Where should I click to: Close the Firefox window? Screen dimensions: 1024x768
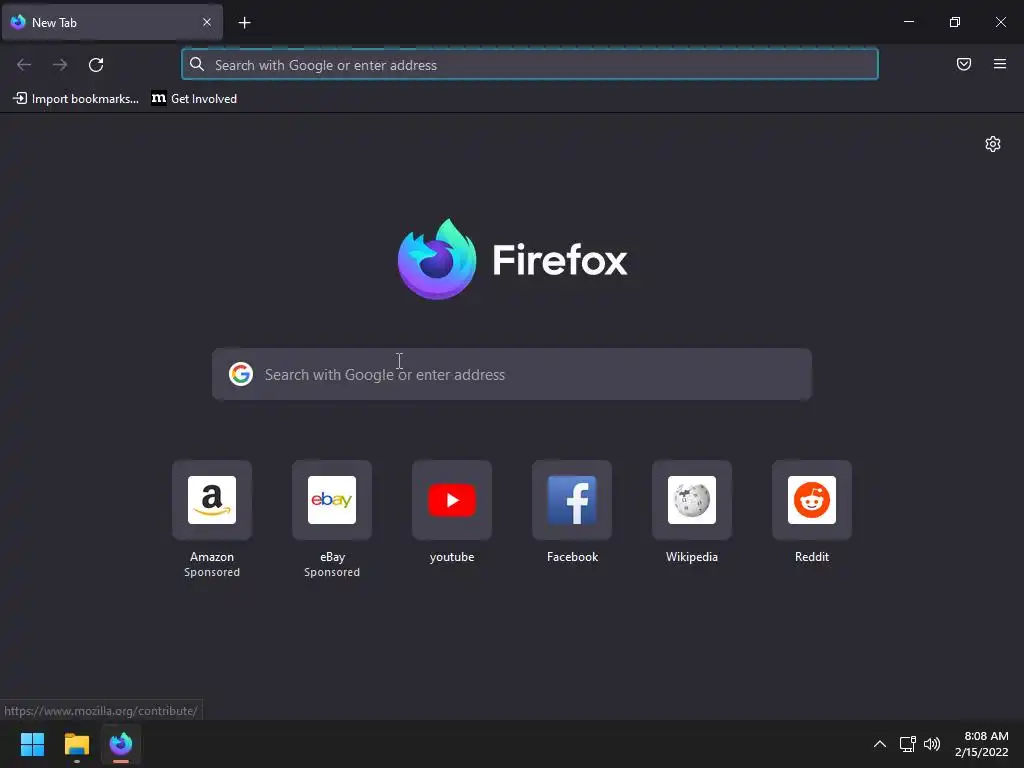click(1000, 22)
